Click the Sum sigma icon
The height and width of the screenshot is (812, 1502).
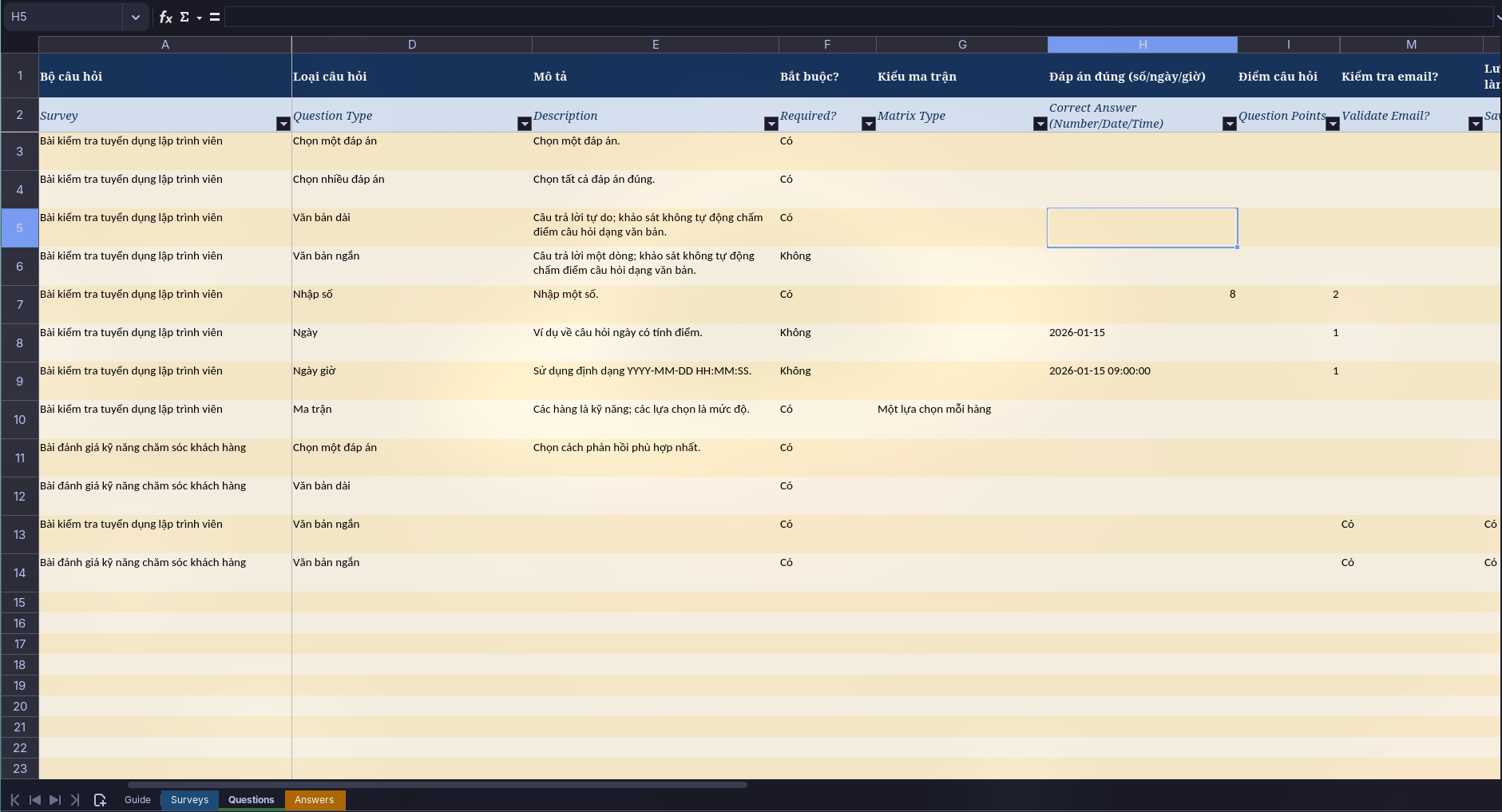pos(184,17)
